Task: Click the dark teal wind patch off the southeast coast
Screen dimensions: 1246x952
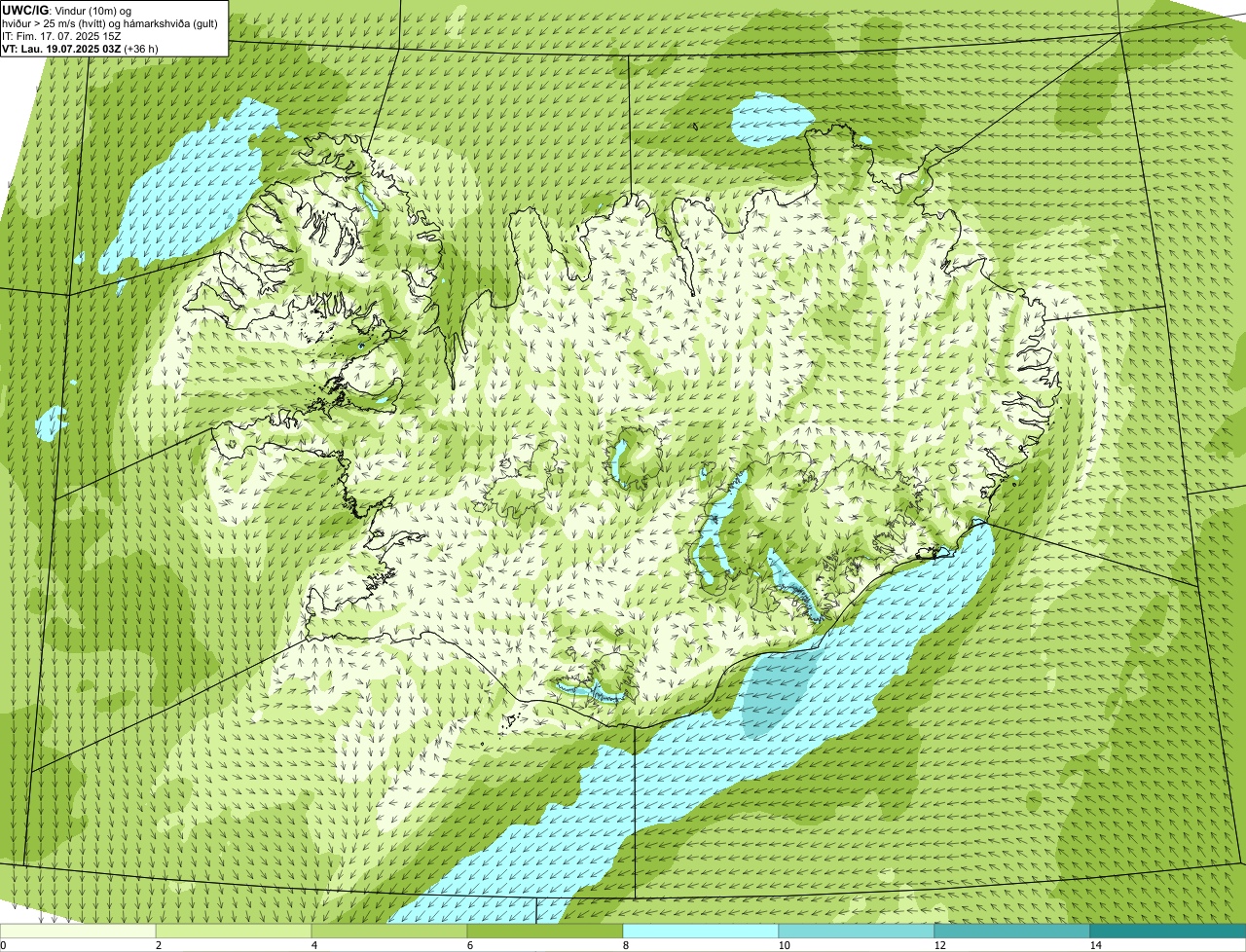Action: (x=781, y=691)
